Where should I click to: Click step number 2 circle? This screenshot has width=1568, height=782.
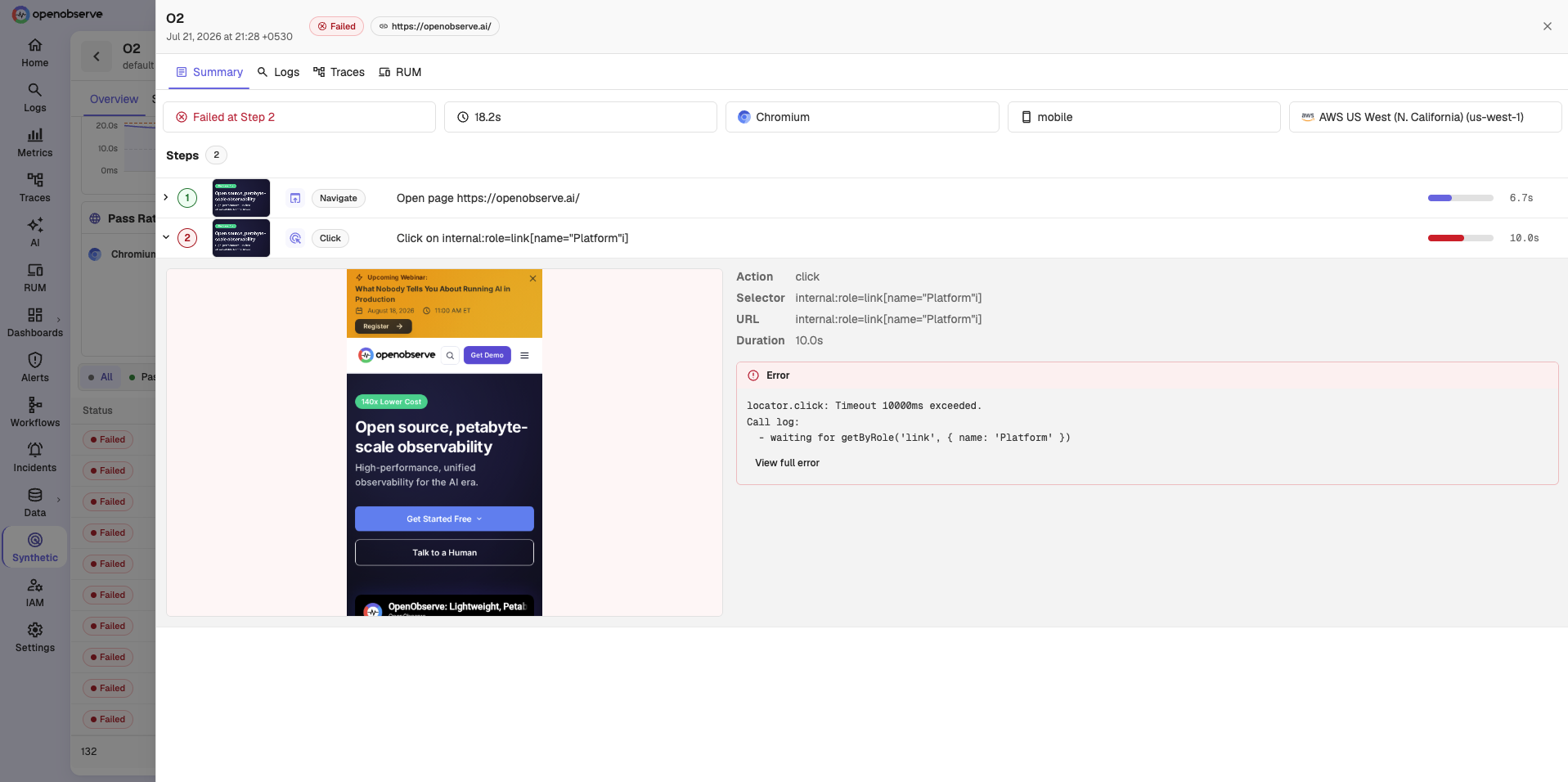point(187,238)
